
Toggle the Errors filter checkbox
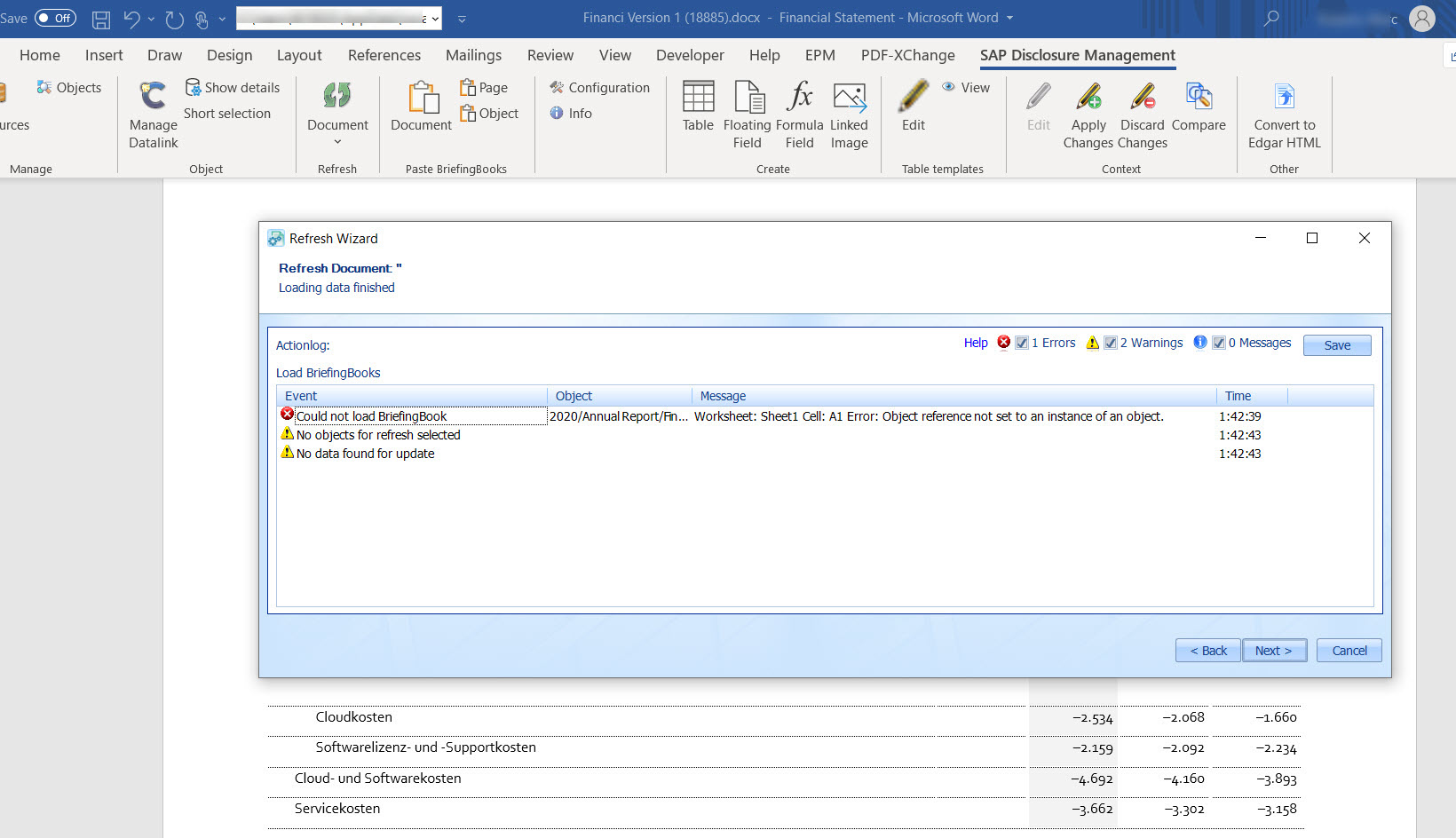coord(1022,343)
